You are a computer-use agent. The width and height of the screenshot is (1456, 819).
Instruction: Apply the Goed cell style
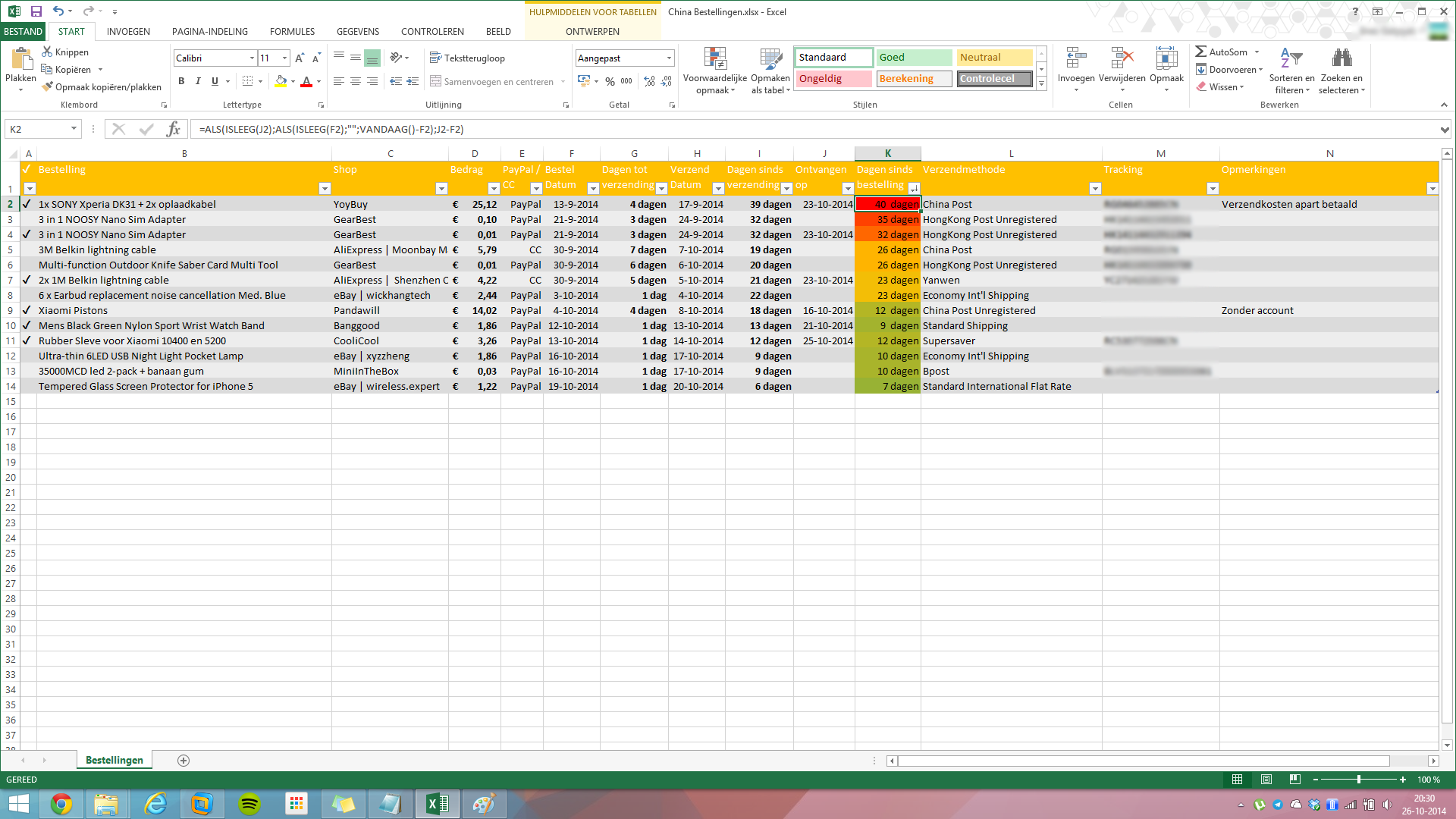pyautogui.click(x=913, y=58)
